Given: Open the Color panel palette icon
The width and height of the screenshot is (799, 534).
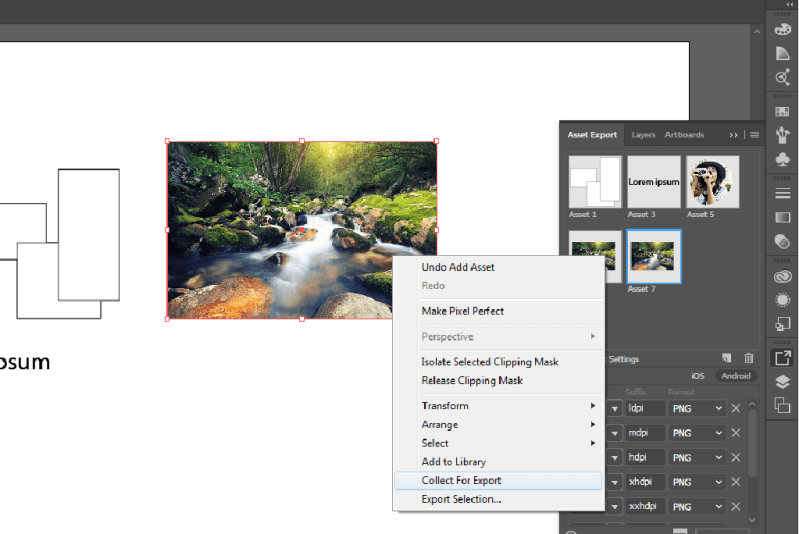Looking at the screenshot, I should (x=782, y=30).
